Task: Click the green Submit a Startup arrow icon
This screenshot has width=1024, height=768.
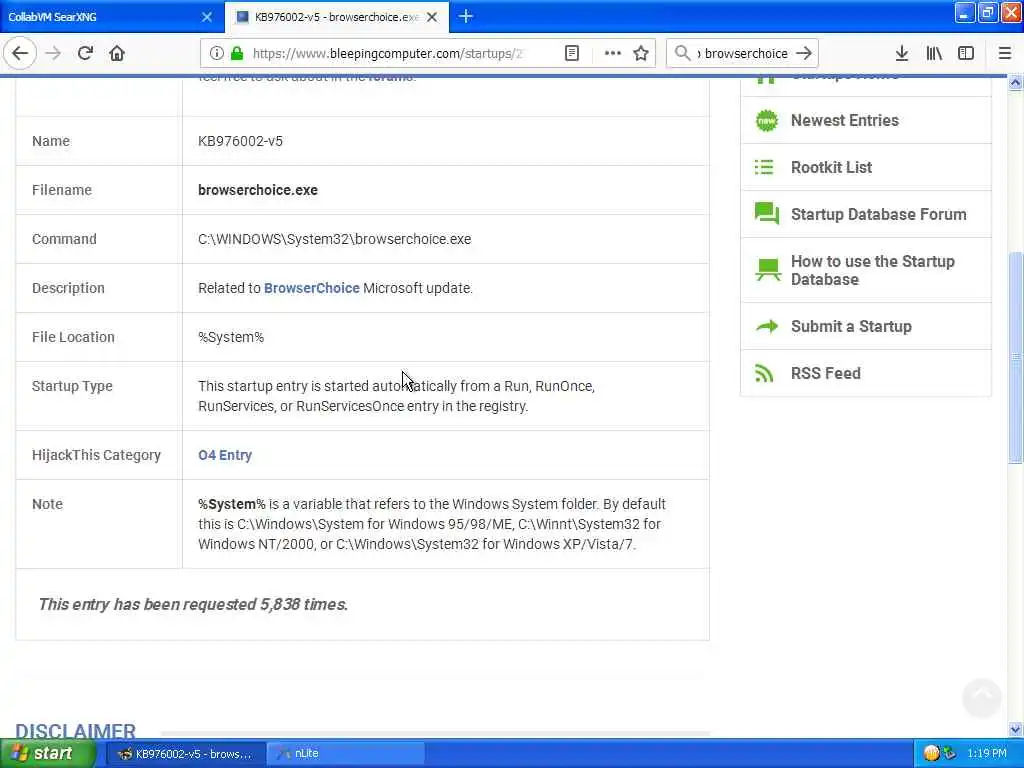Action: 767,326
